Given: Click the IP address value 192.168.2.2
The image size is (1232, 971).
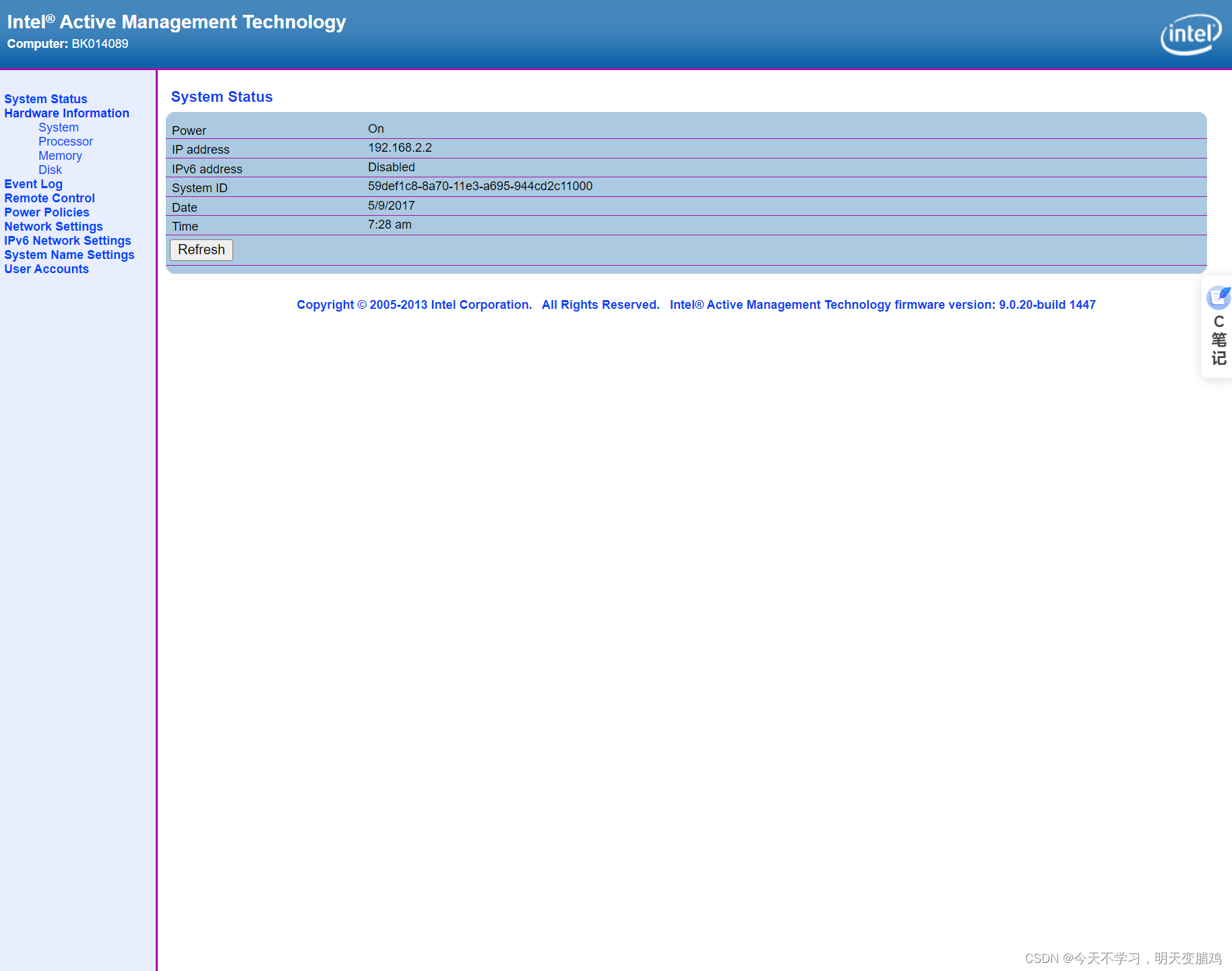Looking at the screenshot, I should [400, 148].
